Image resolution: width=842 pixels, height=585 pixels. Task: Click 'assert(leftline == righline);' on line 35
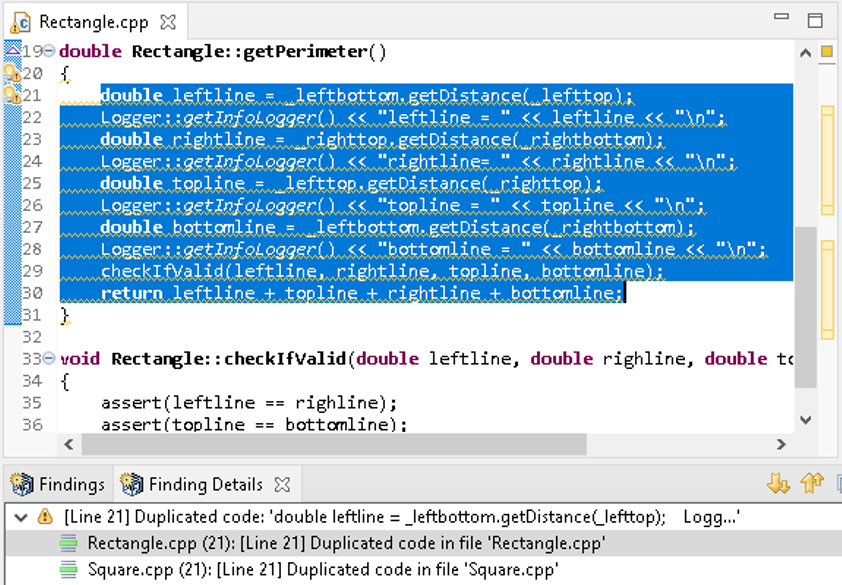(249, 402)
